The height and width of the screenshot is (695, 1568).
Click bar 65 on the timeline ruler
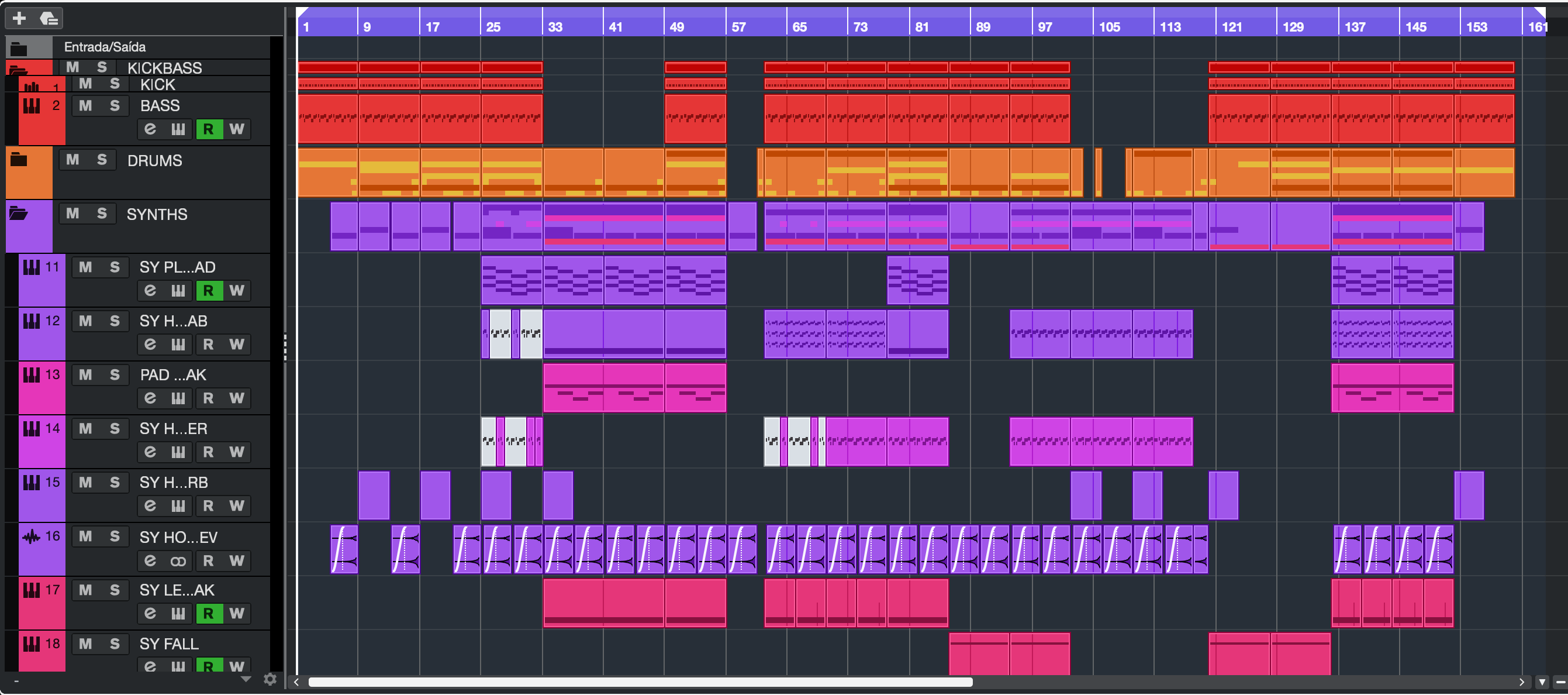tap(799, 27)
